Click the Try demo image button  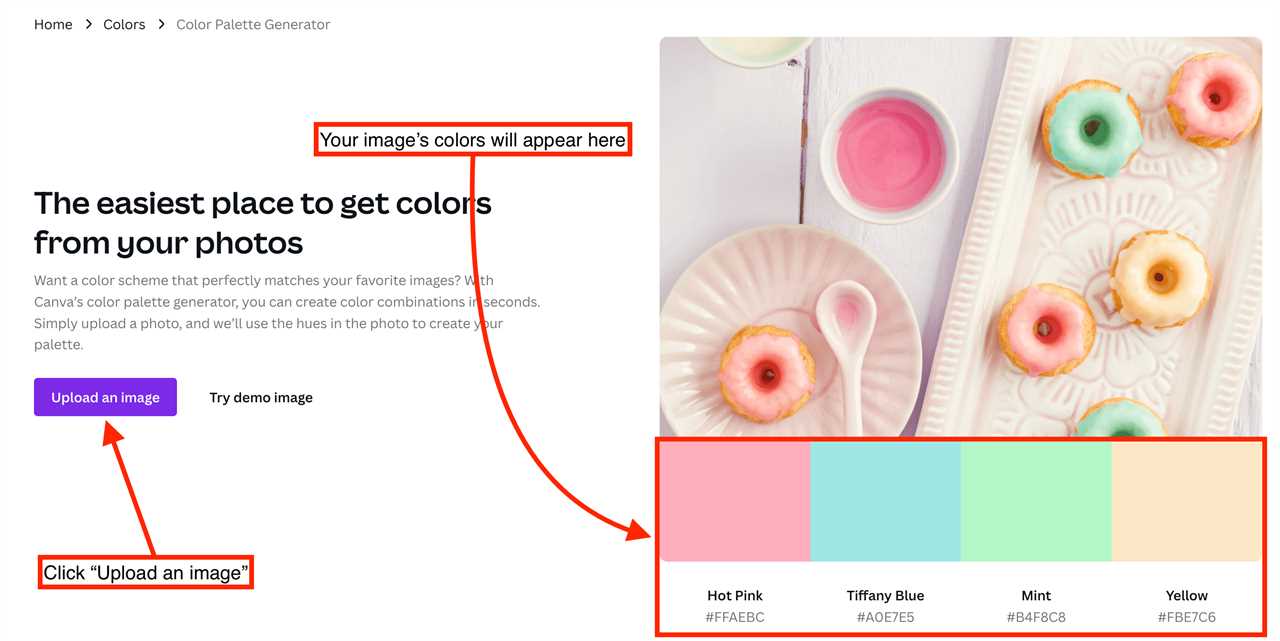click(x=261, y=397)
